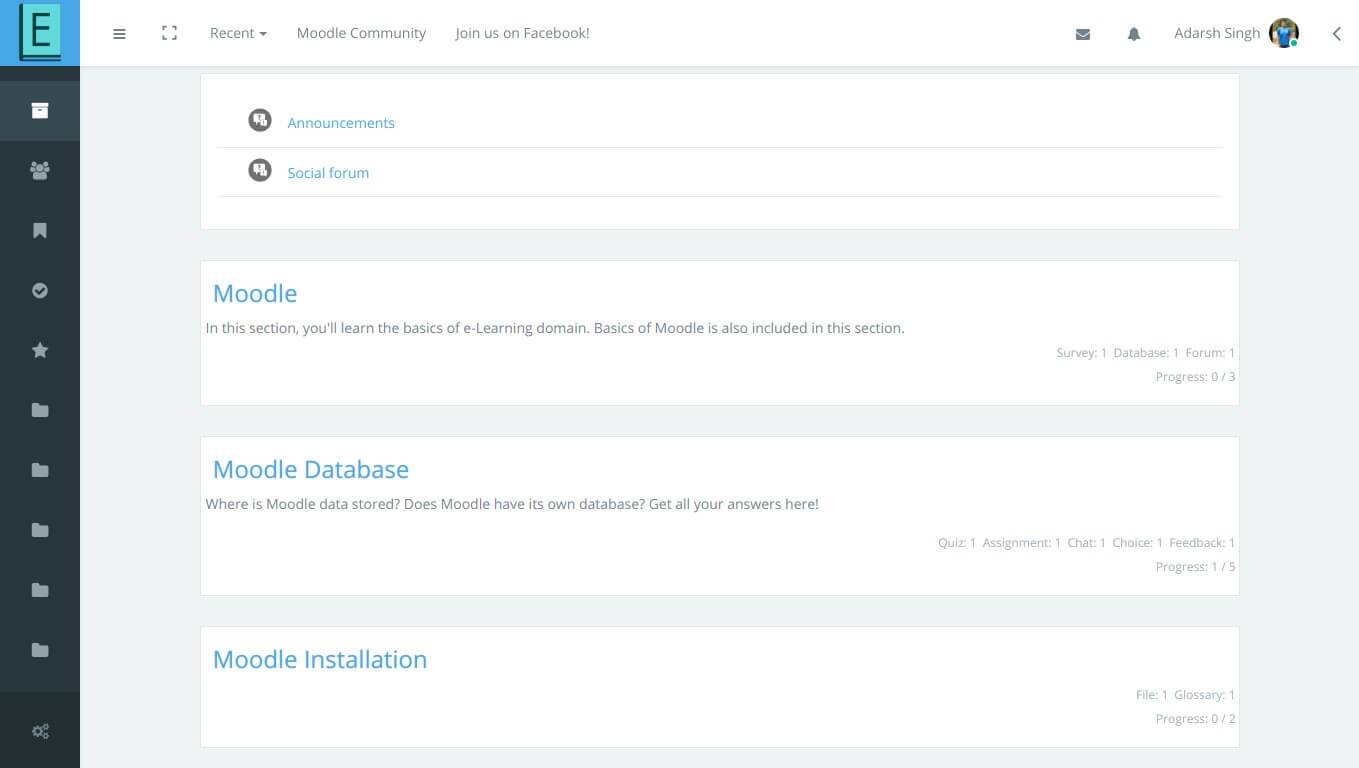Open the notifications bell icon
This screenshot has width=1359, height=768.
click(1133, 34)
